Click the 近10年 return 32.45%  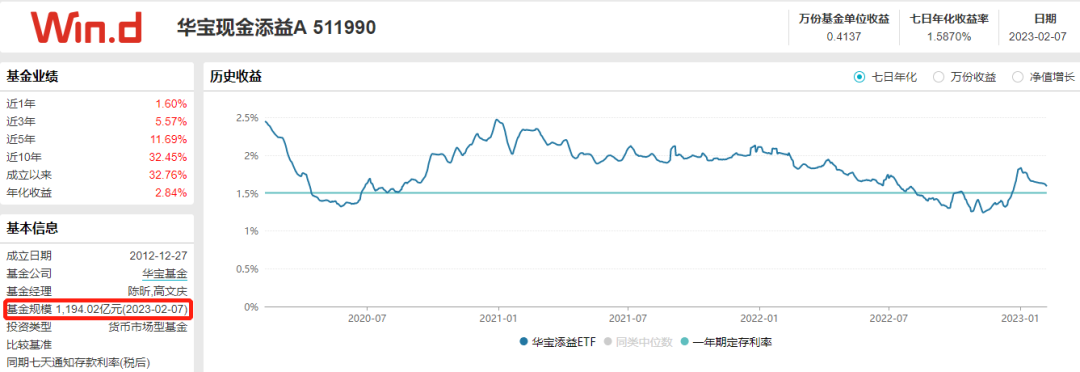pos(168,157)
